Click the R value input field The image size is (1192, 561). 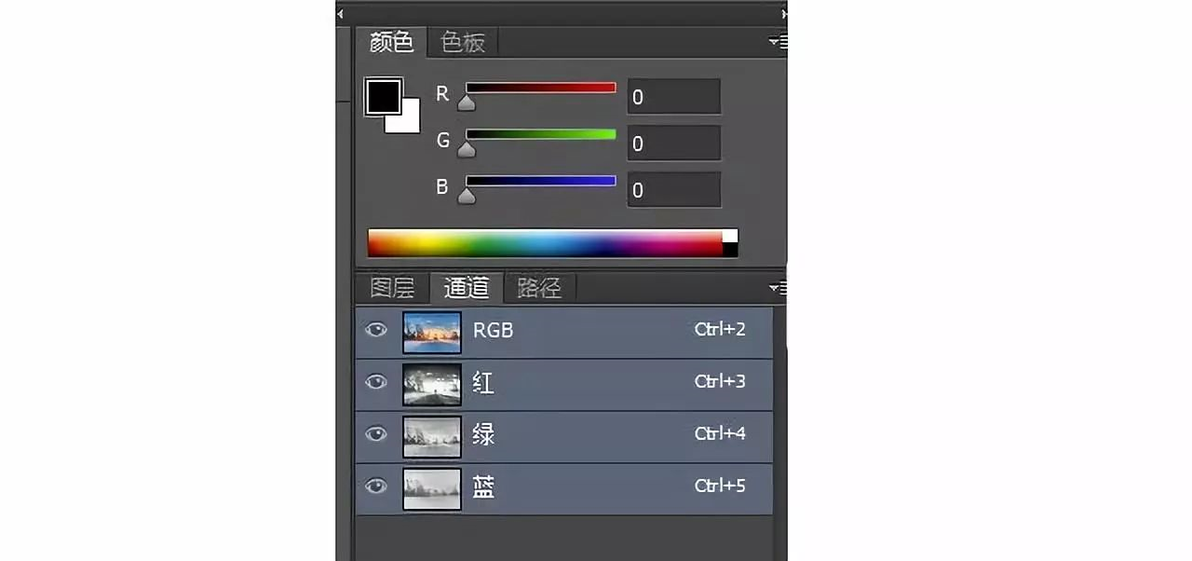[x=674, y=97]
